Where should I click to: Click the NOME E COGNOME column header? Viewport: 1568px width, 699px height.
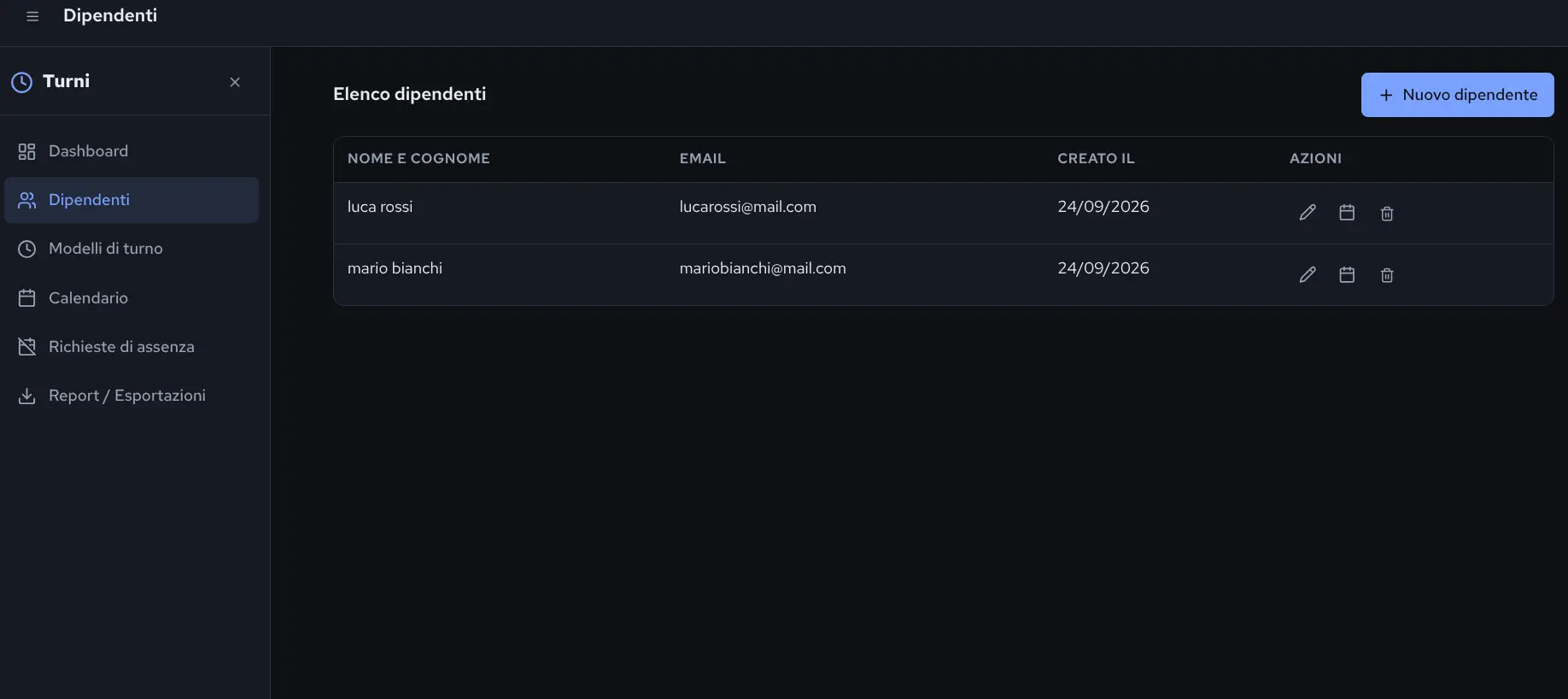tap(418, 159)
